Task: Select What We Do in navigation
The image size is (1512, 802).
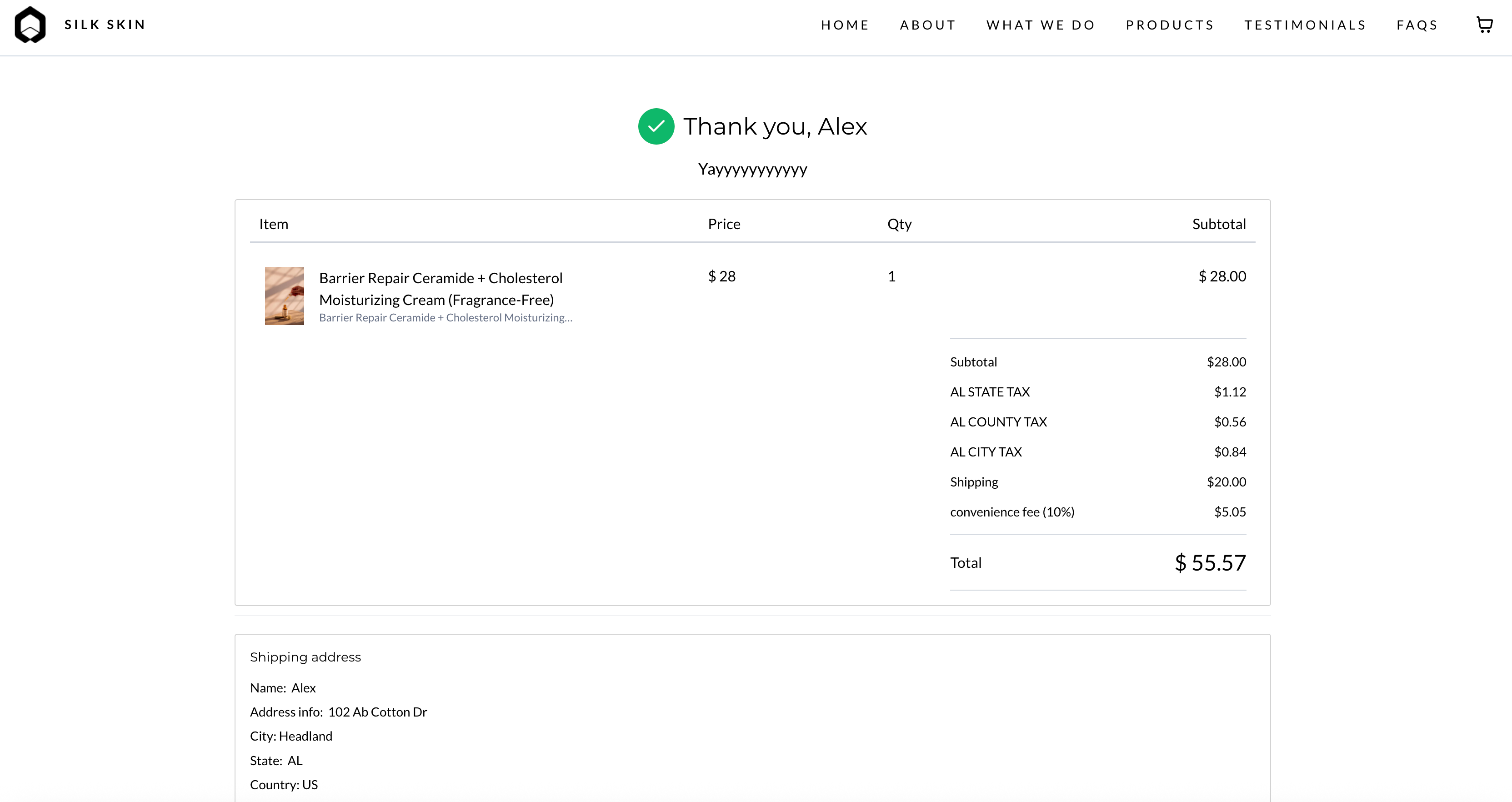Action: pyautogui.click(x=1041, y=25)
